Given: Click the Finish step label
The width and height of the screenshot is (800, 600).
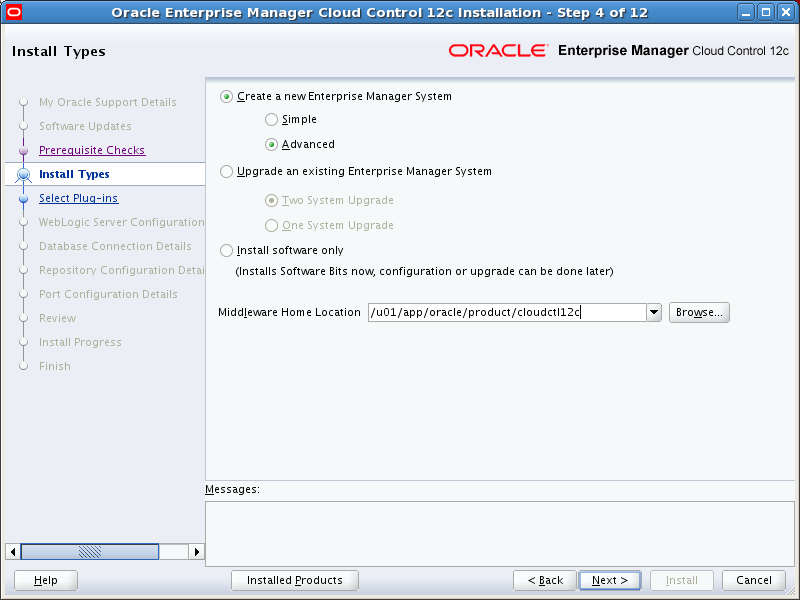Looking at the screenshot, I should pyautogui.click(x=55, y=366).
